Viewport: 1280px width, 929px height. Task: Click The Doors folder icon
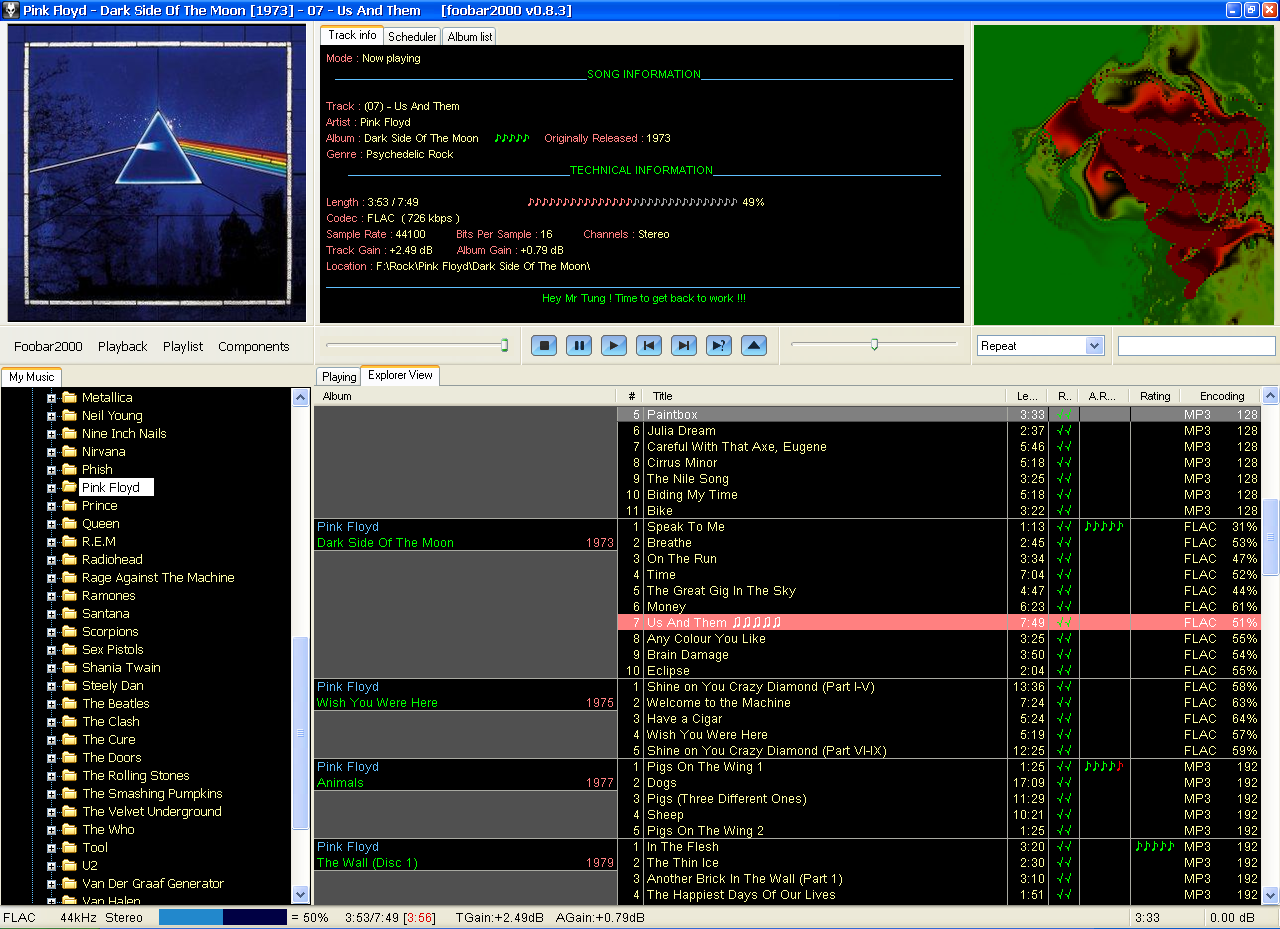[69, 757]
